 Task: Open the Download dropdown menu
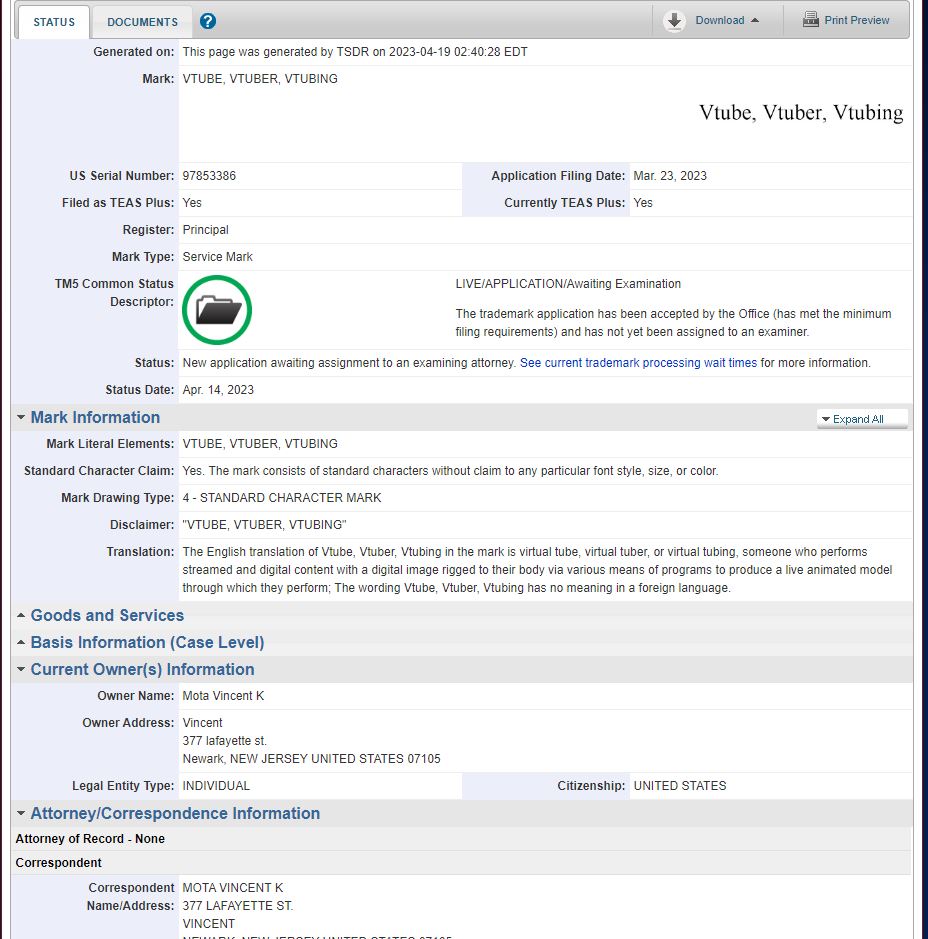727,20
